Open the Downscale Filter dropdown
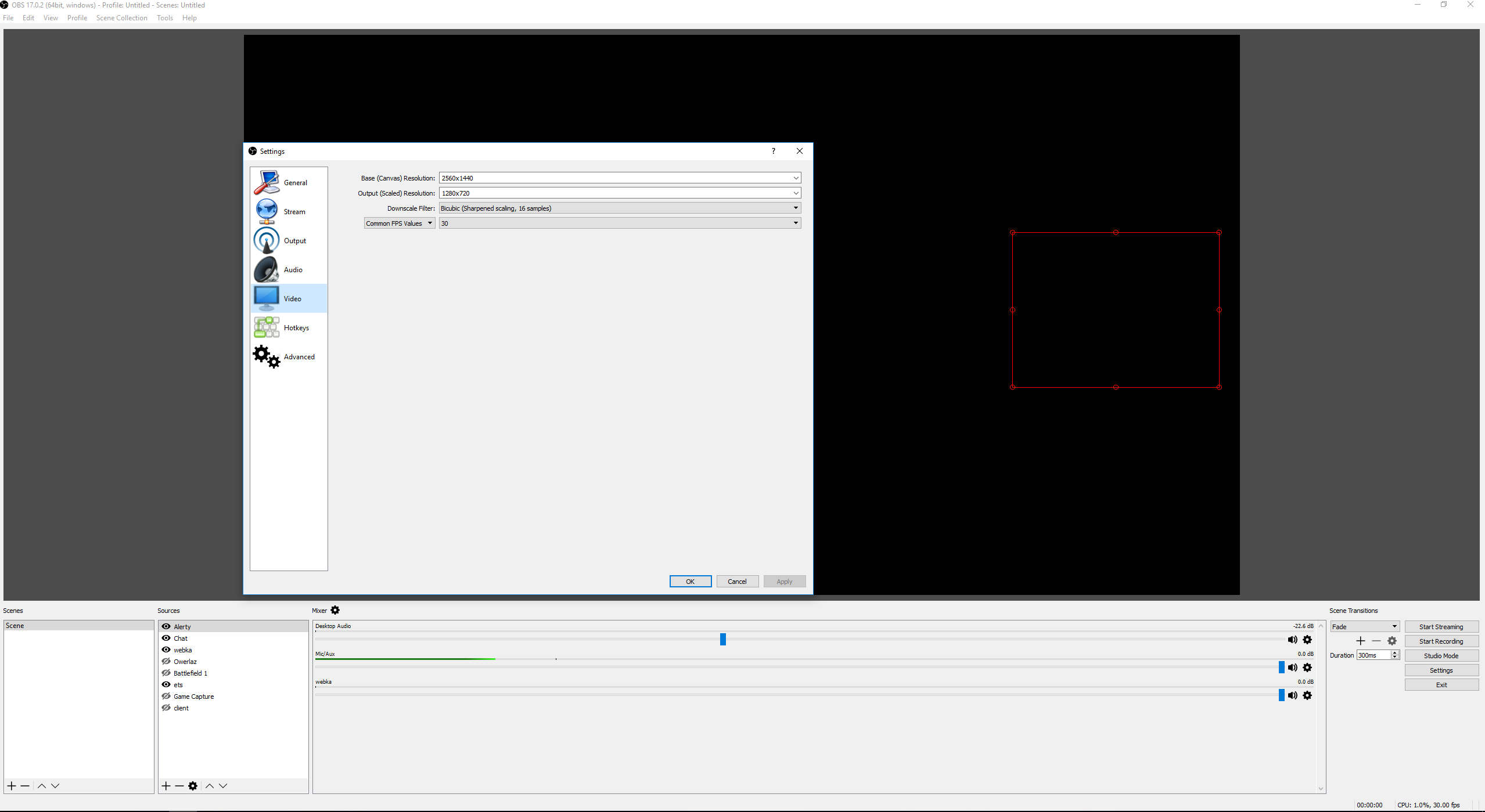 click(796, 208)
